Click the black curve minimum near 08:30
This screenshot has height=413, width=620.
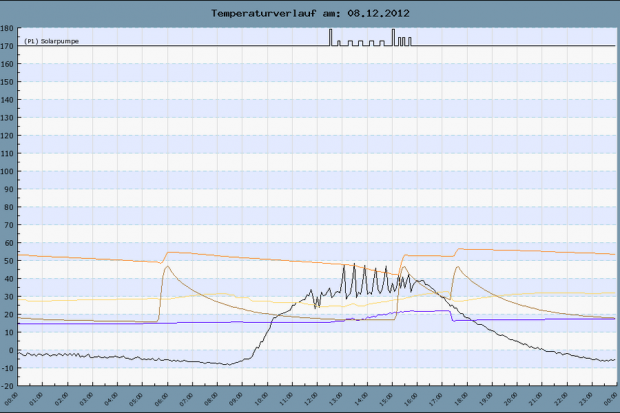[x=227, y=364]
